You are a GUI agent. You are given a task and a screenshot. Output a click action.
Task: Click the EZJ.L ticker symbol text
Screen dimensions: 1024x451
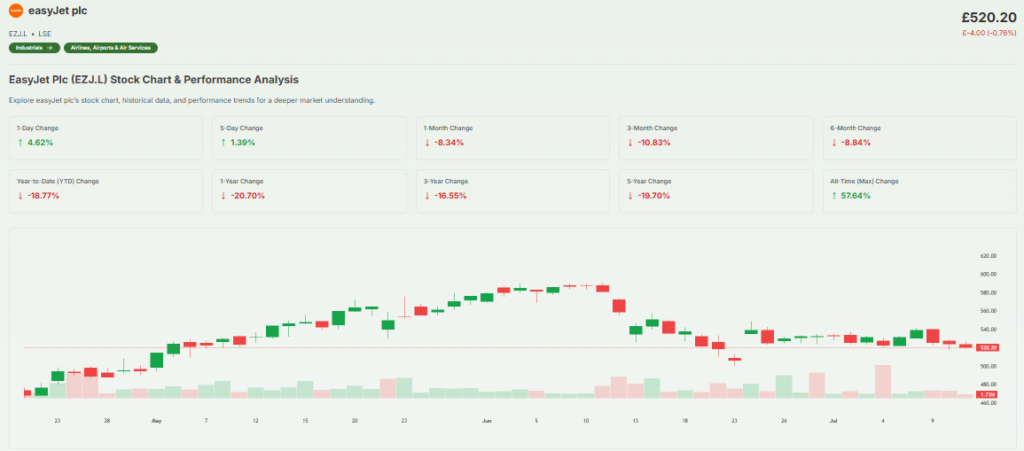(20, 33)
